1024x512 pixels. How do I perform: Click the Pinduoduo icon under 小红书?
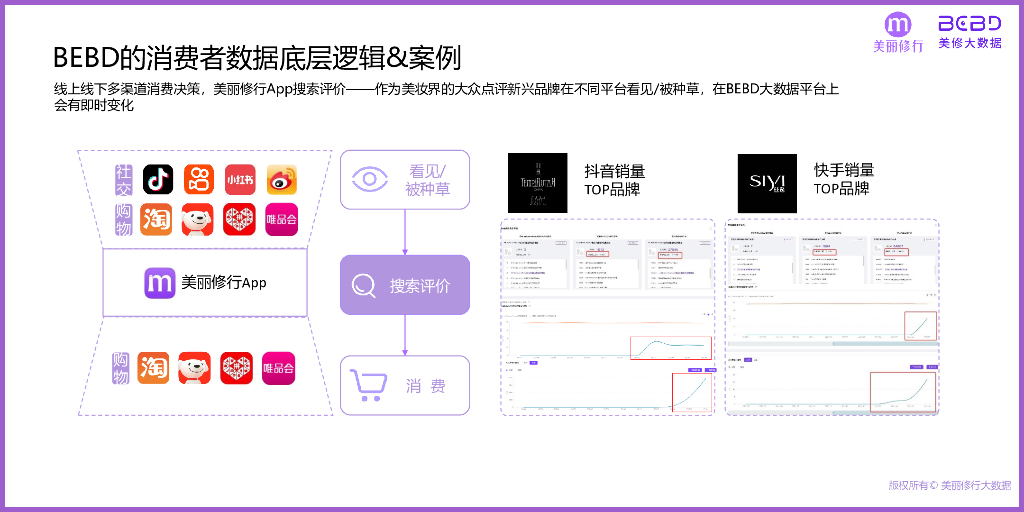[239, 220]
